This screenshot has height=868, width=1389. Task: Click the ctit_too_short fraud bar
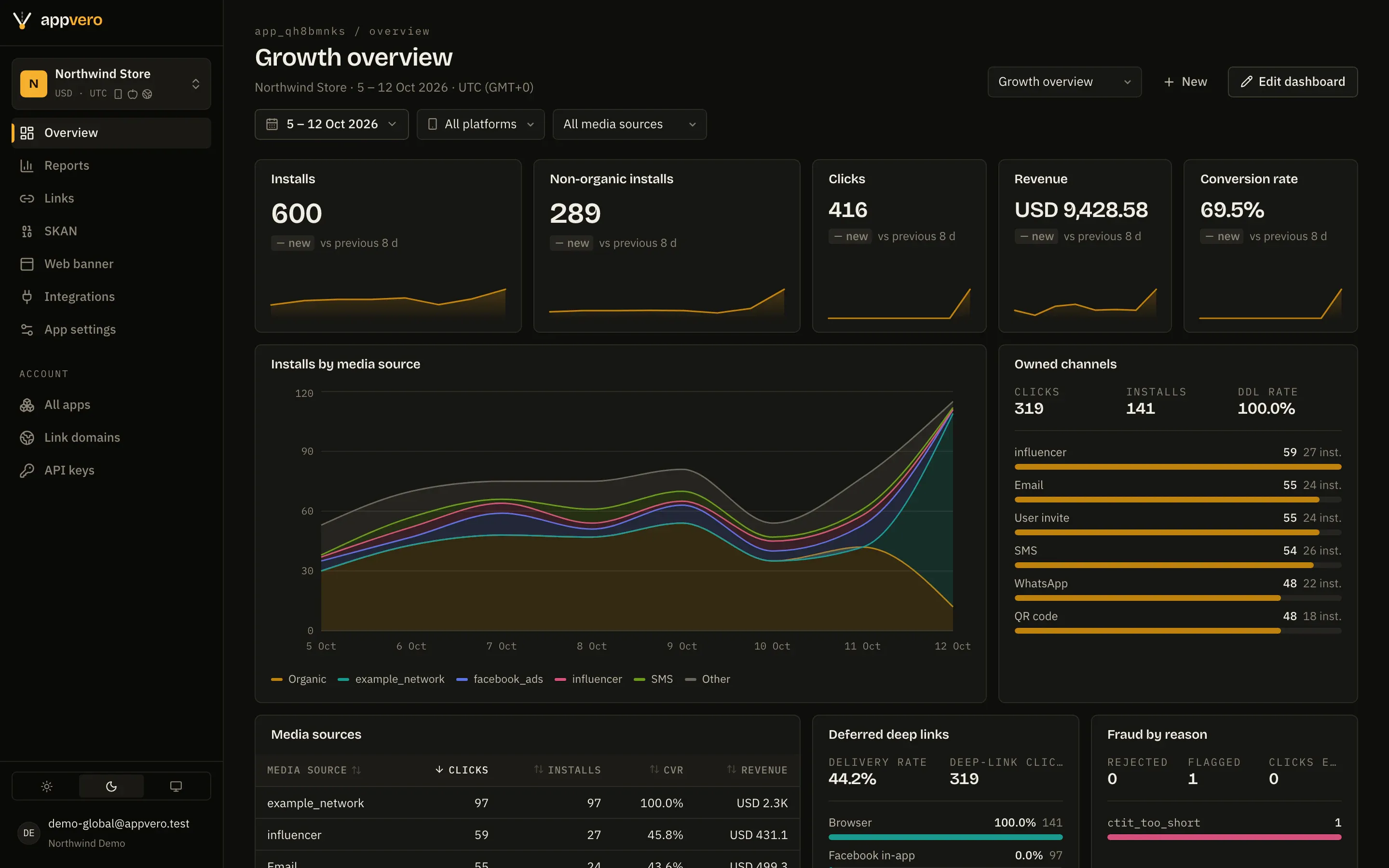click(x=1224, y=837)
